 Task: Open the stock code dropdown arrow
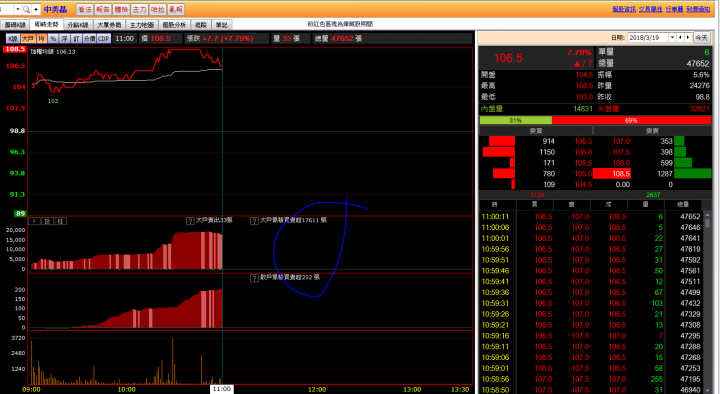click(17, 9)
